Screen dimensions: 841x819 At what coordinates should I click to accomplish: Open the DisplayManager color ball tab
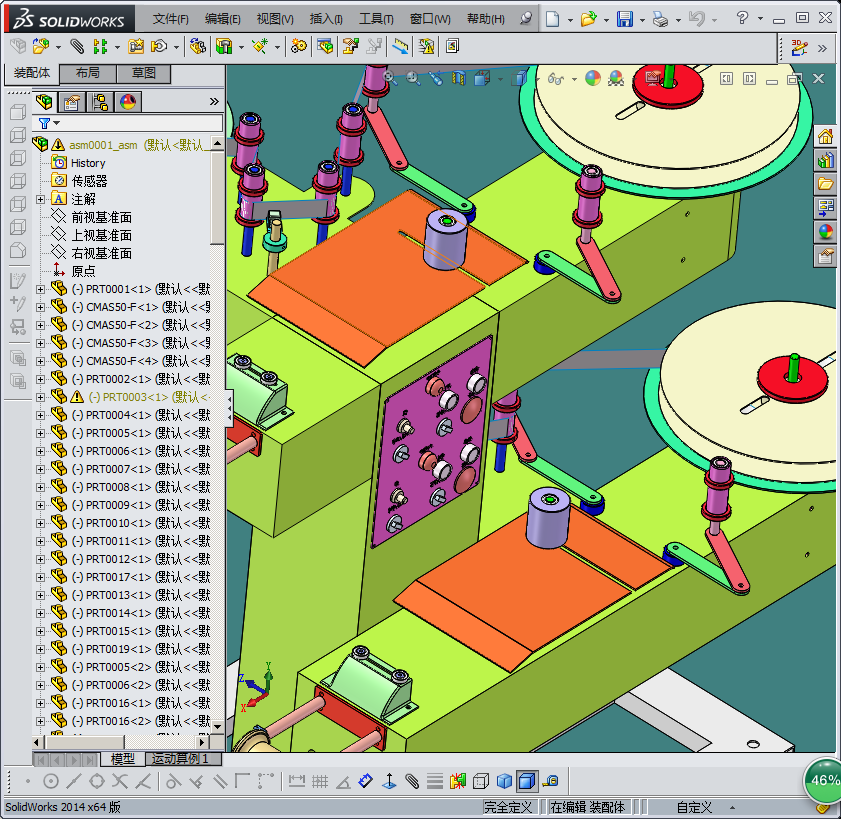coord(128,102)
